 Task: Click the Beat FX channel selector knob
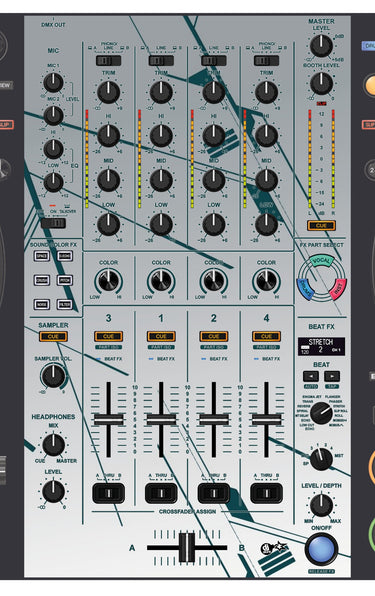(x=321, y=459)
